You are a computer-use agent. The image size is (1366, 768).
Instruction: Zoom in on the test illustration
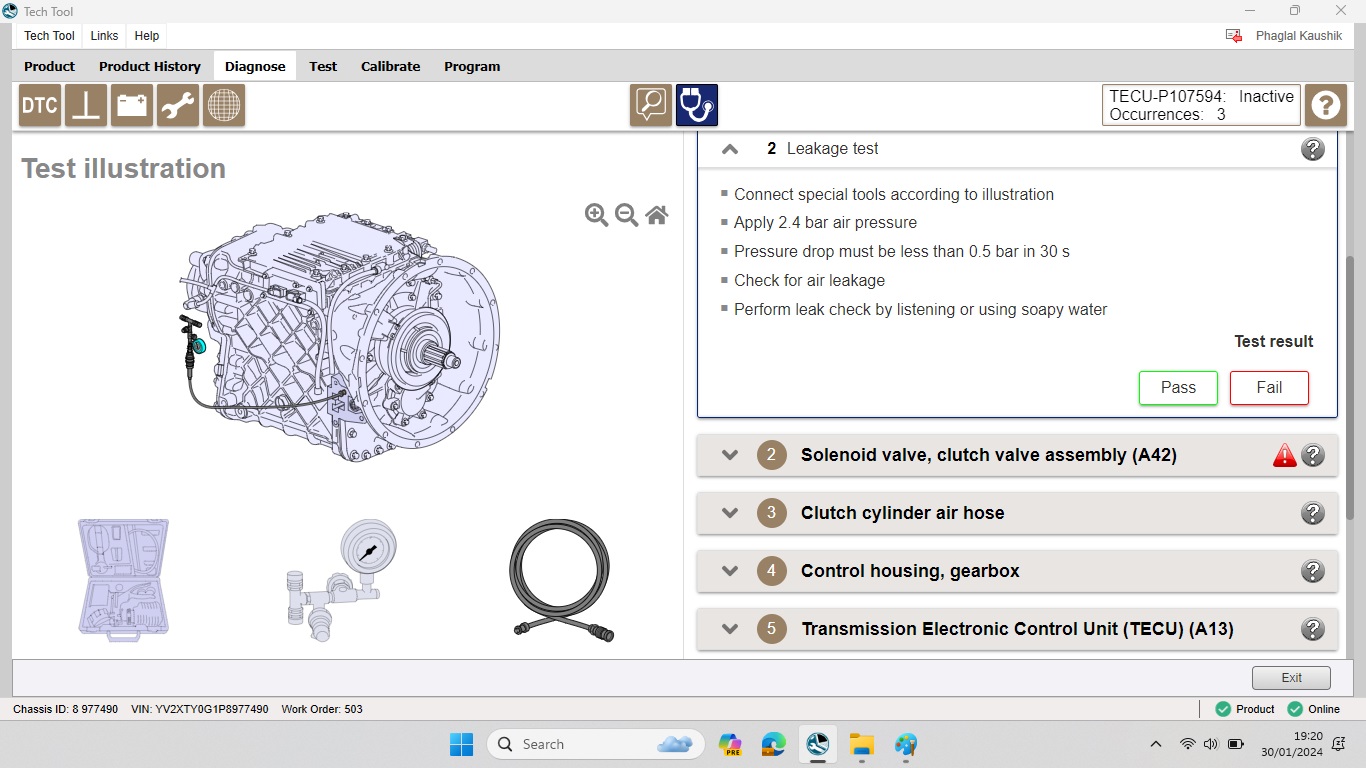coord(597,215)
